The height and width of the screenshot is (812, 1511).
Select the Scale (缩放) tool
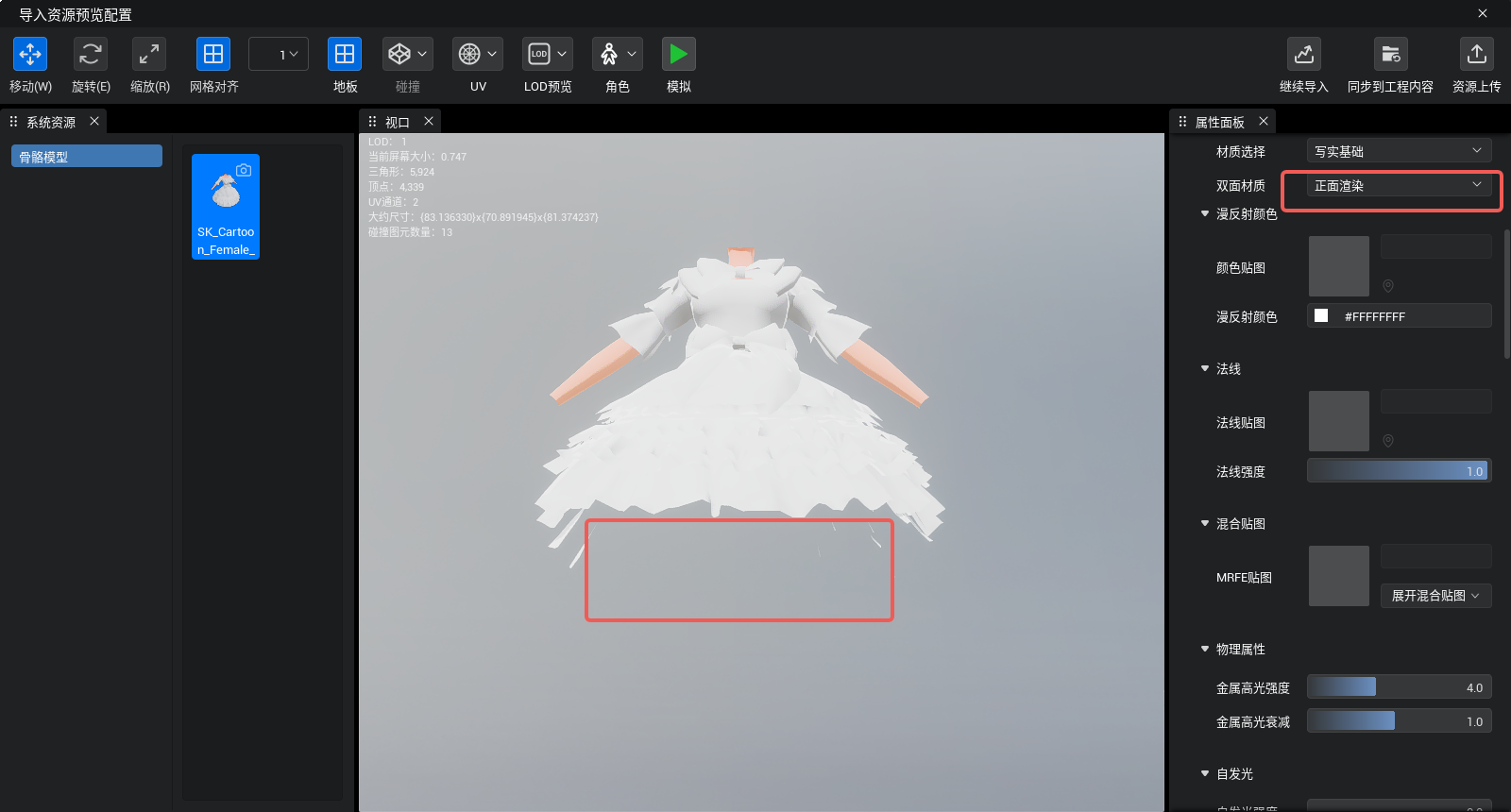[149, 55]
